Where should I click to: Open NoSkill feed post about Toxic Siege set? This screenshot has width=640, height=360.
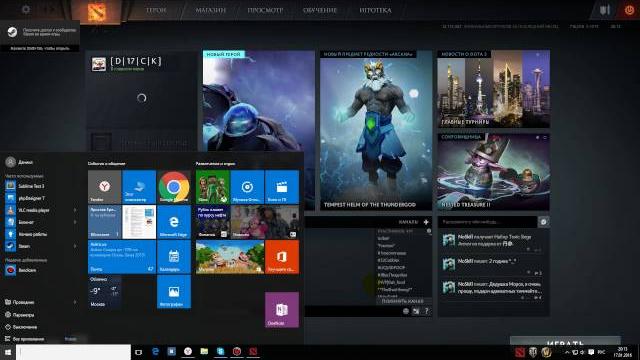[493, 242]
